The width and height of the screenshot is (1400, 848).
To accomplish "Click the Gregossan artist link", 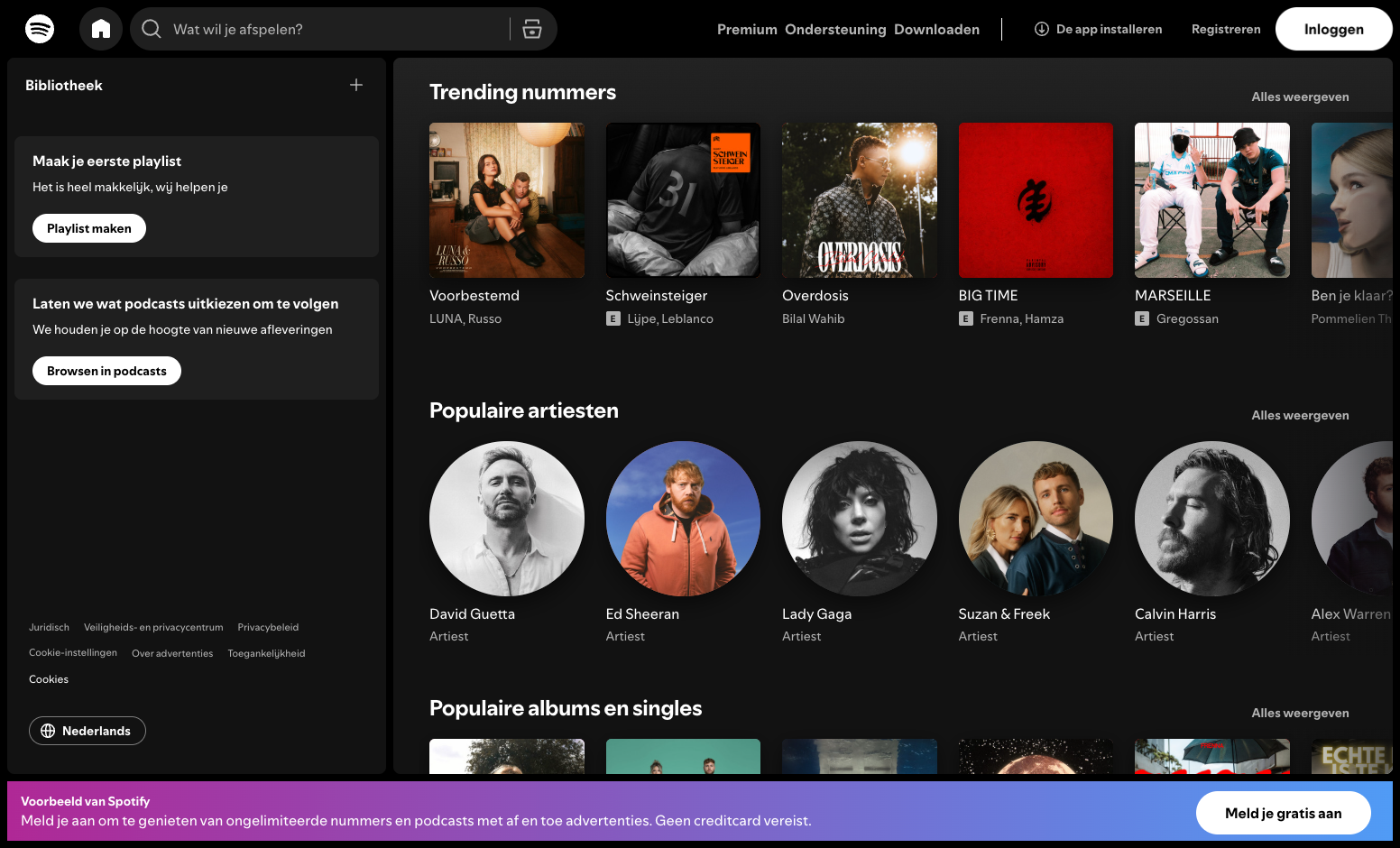I will 1187,318.
